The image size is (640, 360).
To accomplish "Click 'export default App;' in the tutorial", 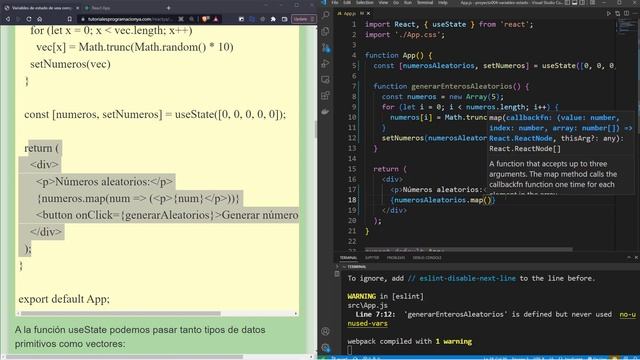I will (x=64, y=299).
